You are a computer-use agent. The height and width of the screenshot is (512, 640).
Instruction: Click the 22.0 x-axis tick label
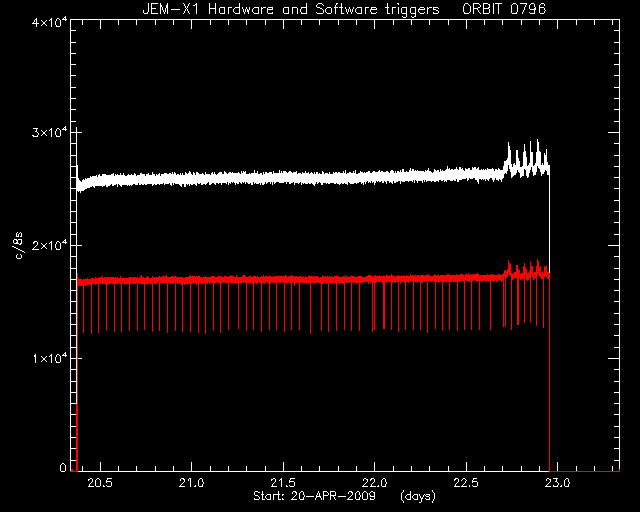pos(375,483)
